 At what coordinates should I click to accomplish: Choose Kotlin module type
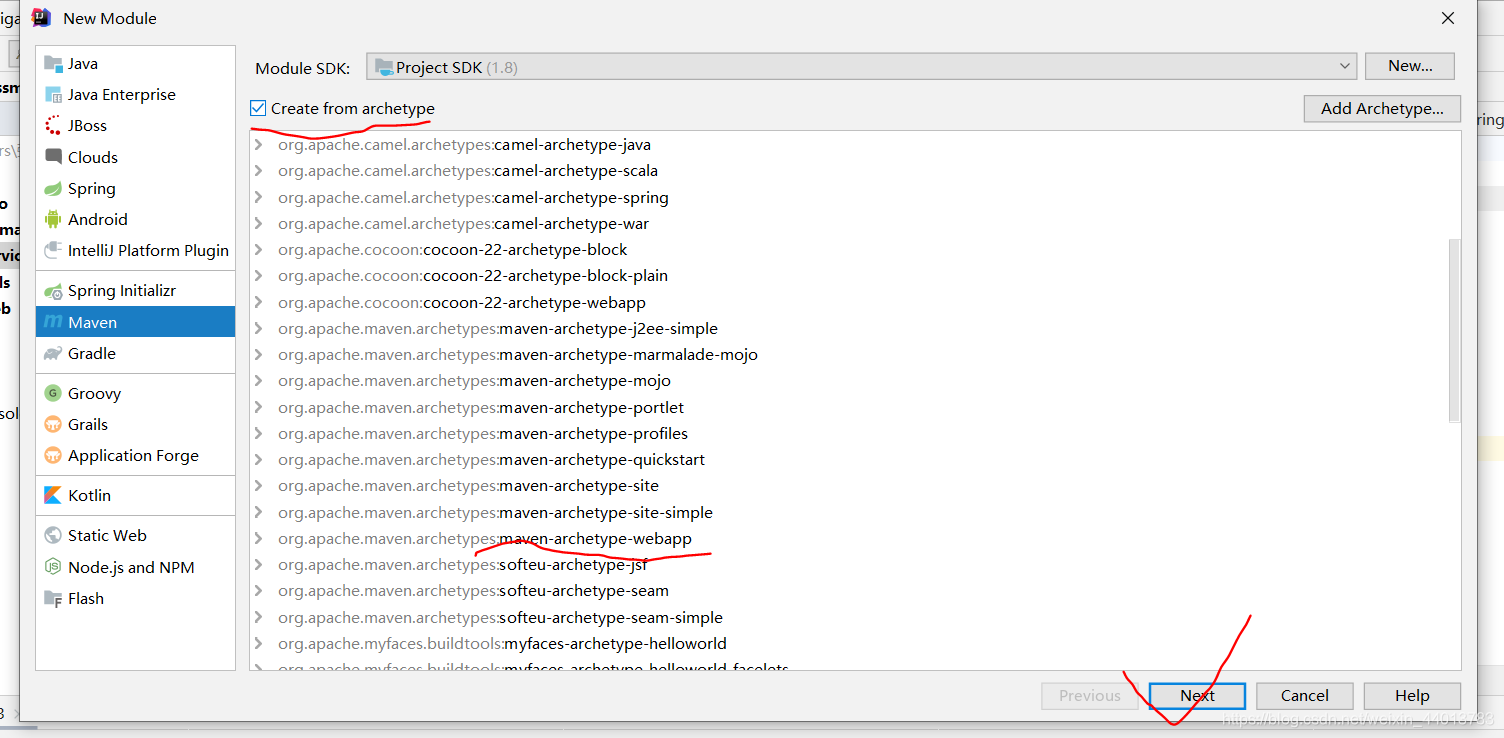136,495
